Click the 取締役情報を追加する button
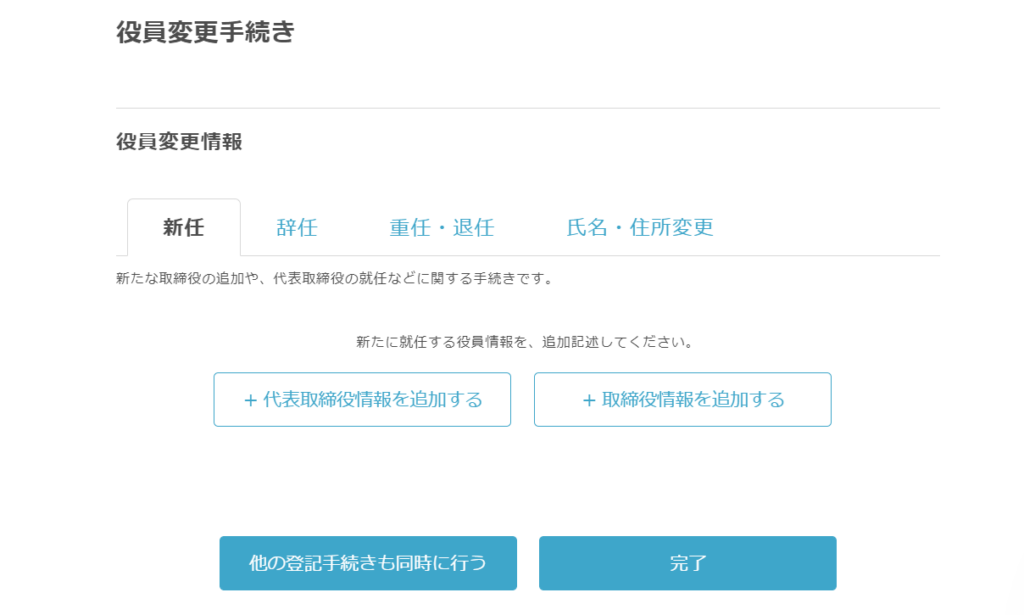This screenshot has width=1024, height=615. (682, 400)
